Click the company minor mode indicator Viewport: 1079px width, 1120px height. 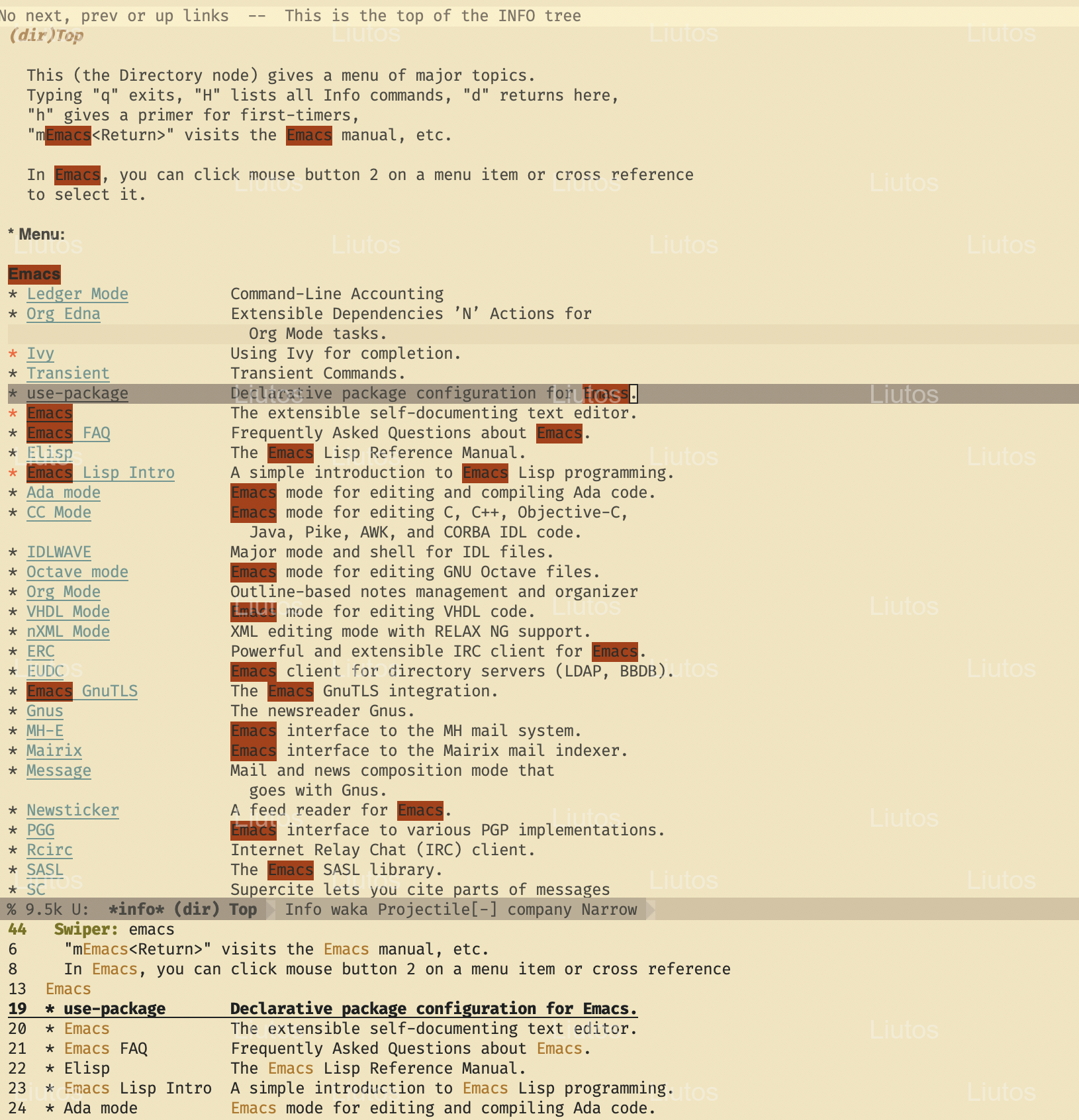coord(539,910)
